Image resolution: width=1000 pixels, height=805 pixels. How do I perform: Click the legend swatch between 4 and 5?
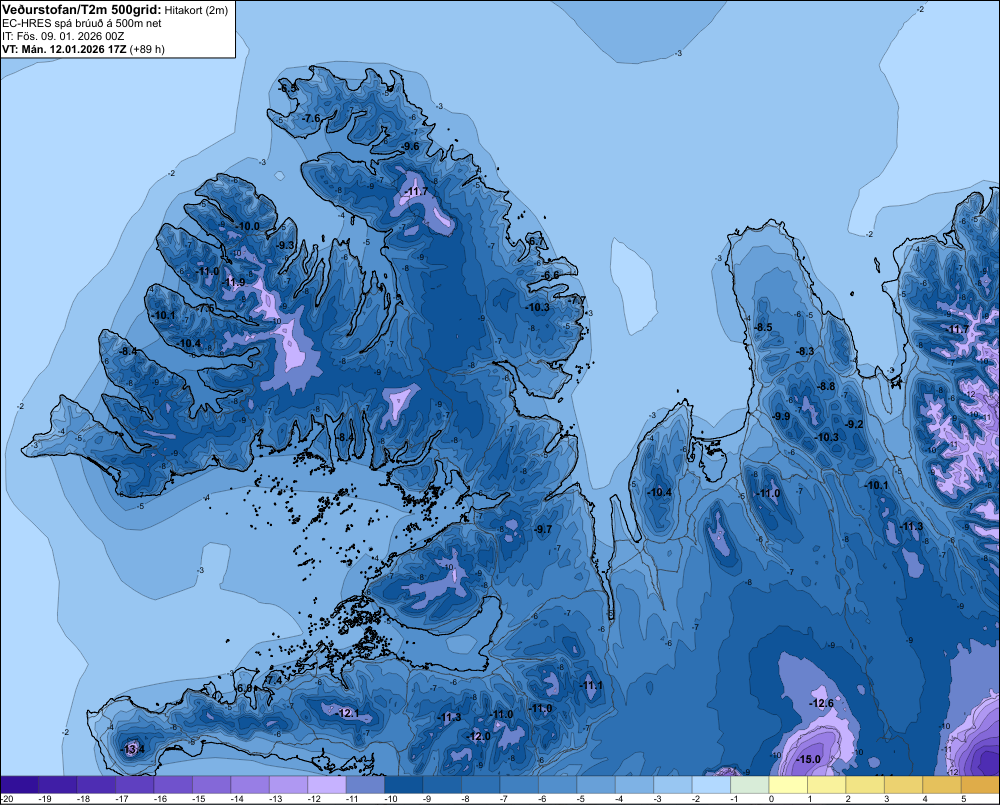(x=942, y=785)
